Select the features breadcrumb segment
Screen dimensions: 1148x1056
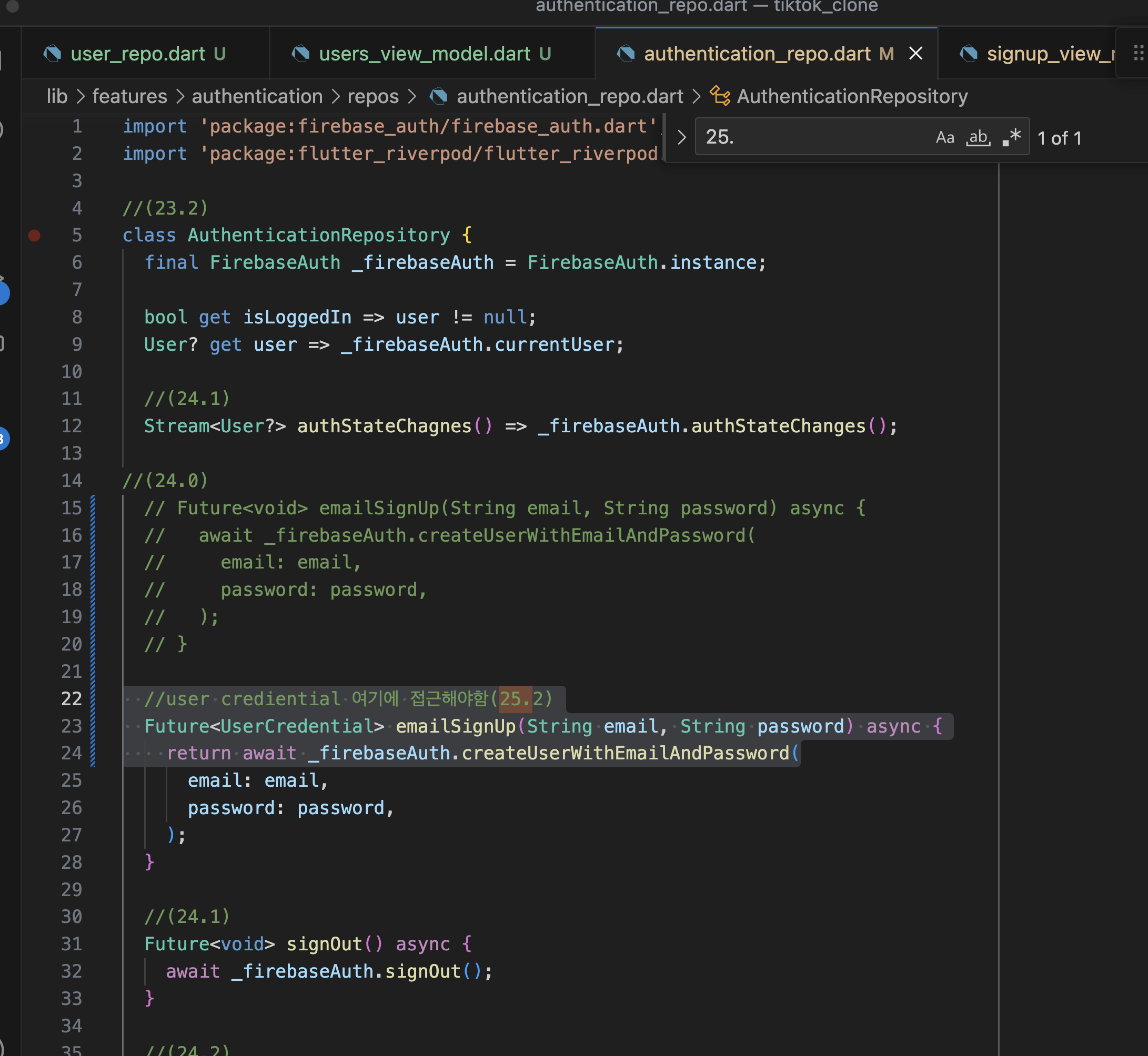click(x=130, y=96)
